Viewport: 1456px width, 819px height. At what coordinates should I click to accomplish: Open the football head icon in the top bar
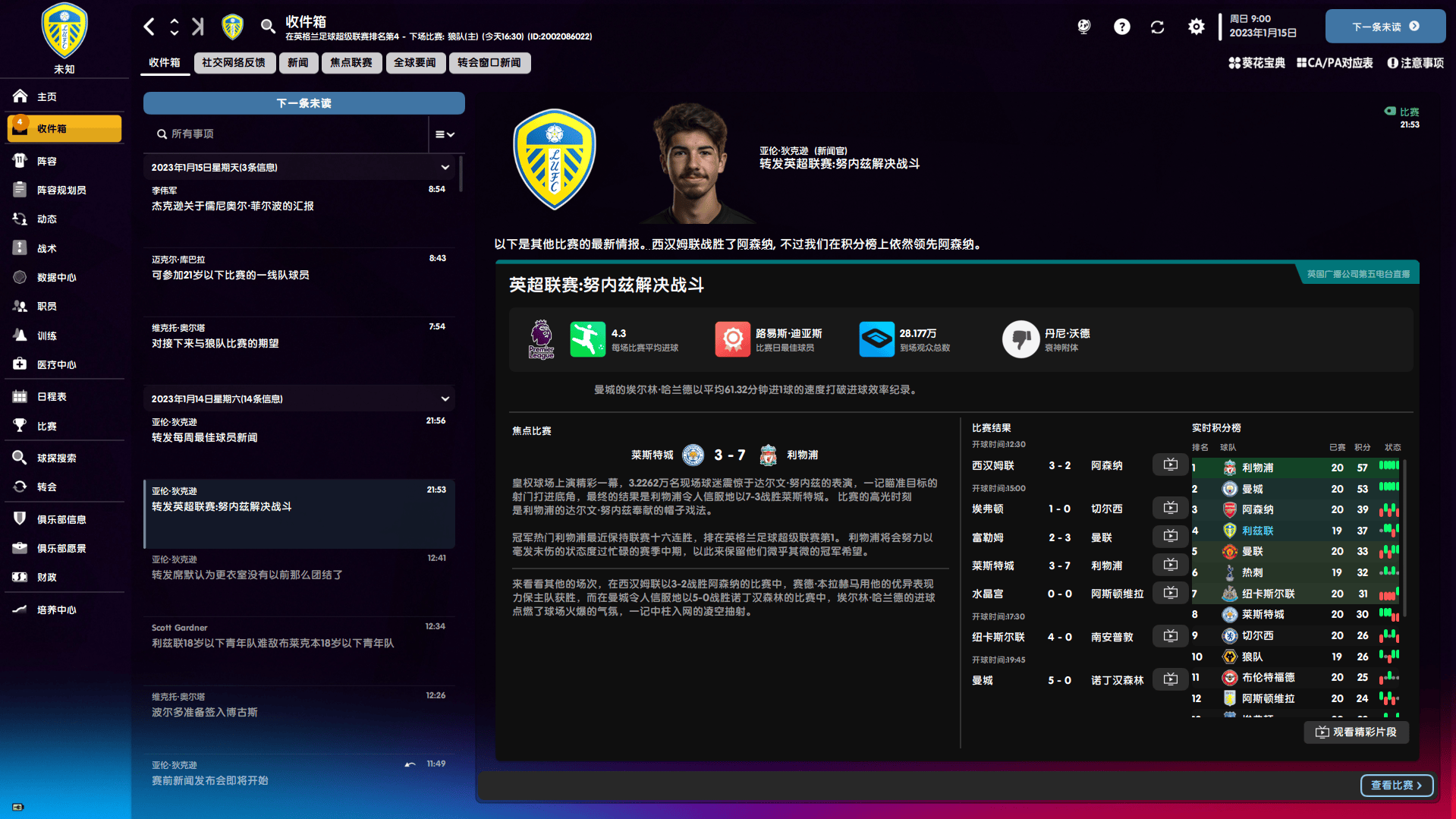click(1084, 27)
